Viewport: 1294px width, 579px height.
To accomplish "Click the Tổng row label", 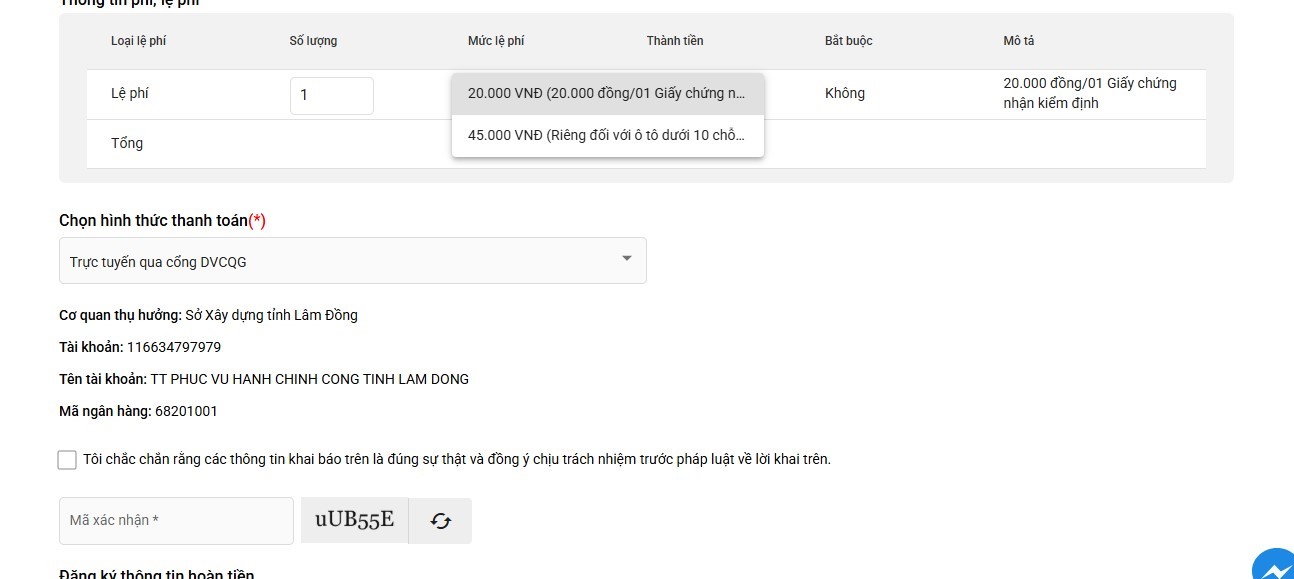I will coord(127,143).
